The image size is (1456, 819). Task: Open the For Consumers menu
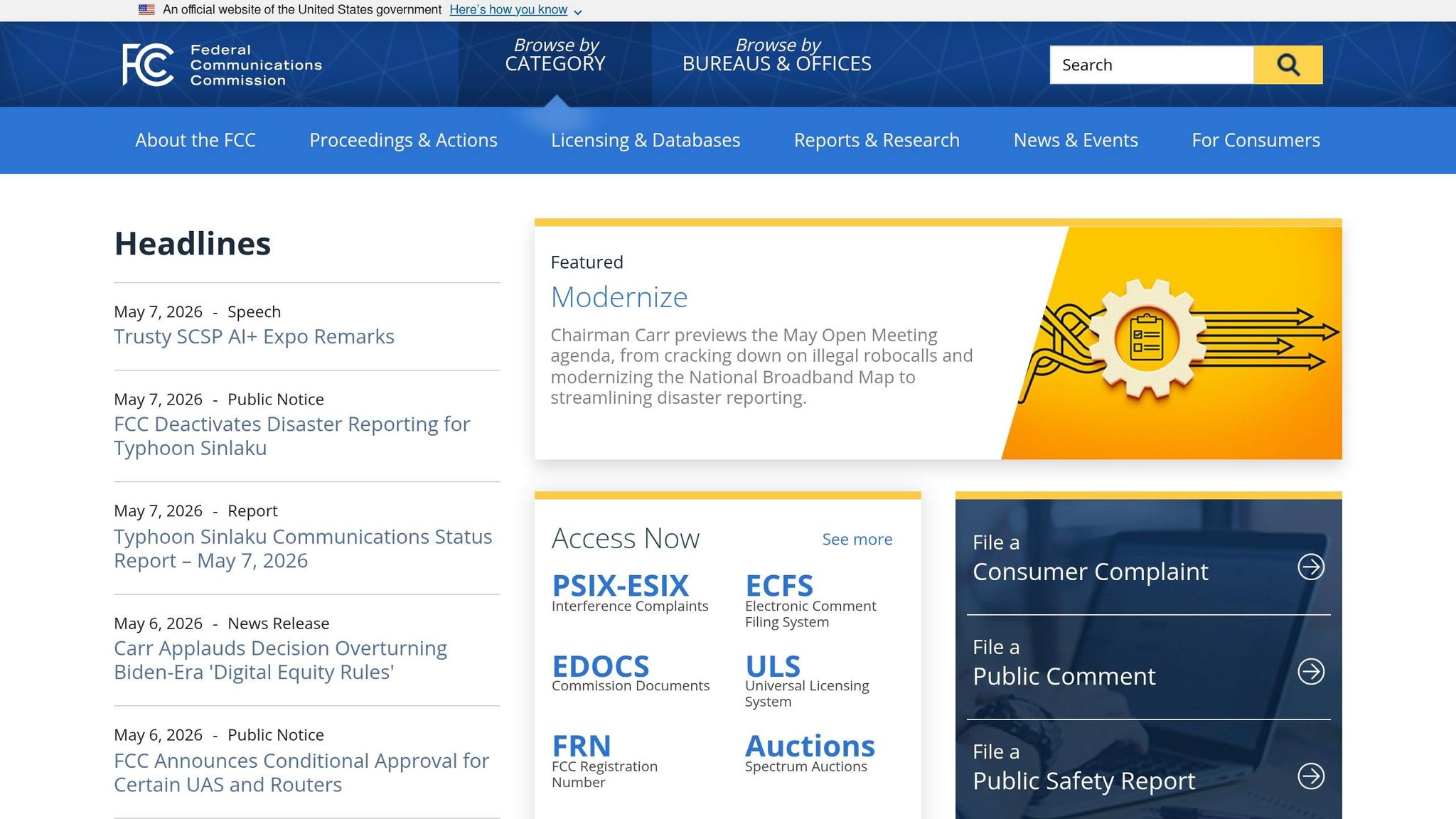point(1256,140)
